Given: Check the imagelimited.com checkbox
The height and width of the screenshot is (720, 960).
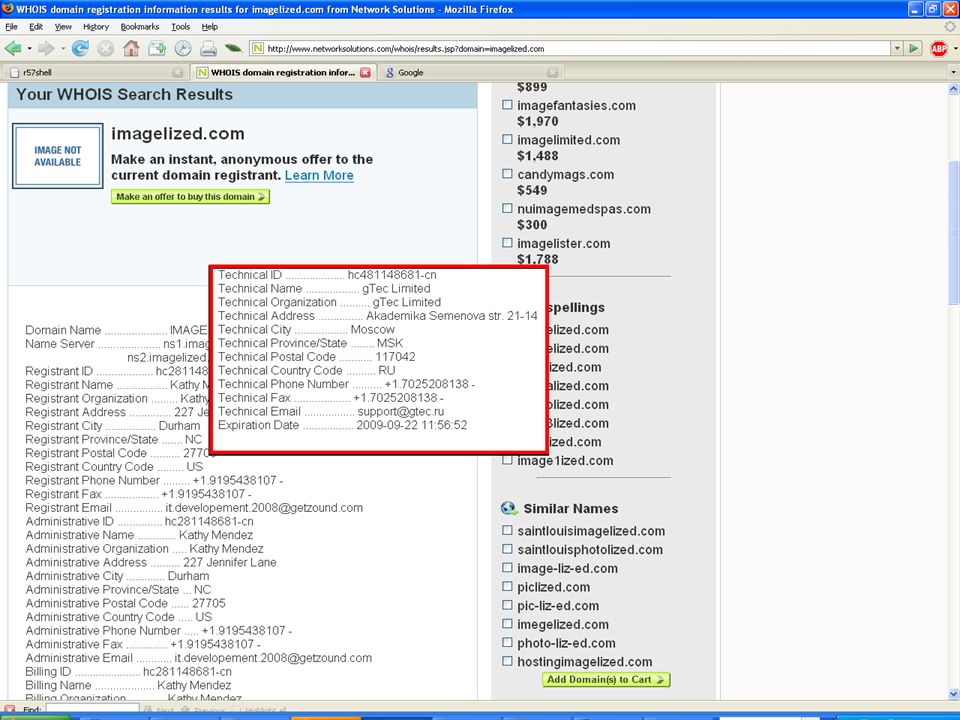Looking at the screenshot, I should [507, 139].
